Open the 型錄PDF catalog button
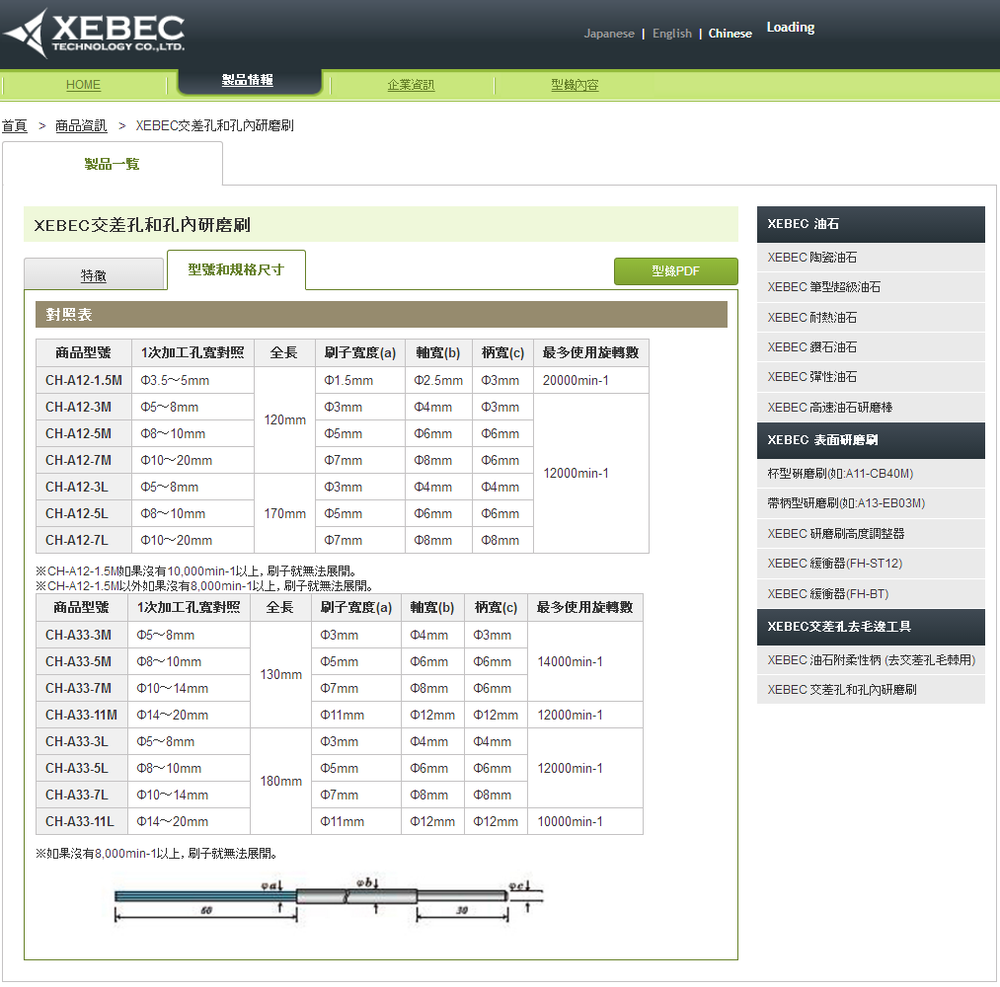 point(675,271)
